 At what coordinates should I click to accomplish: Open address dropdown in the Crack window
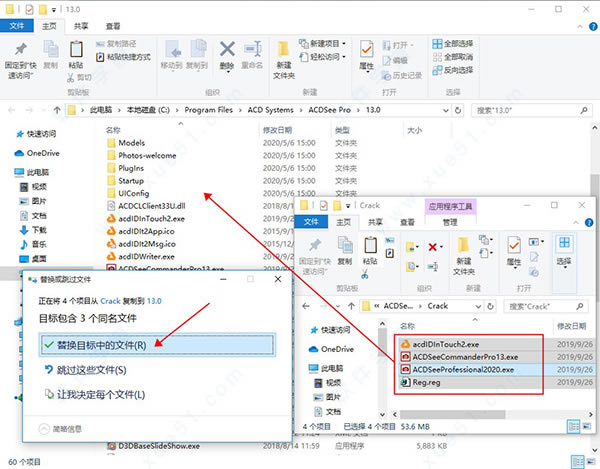coord(478,306)
